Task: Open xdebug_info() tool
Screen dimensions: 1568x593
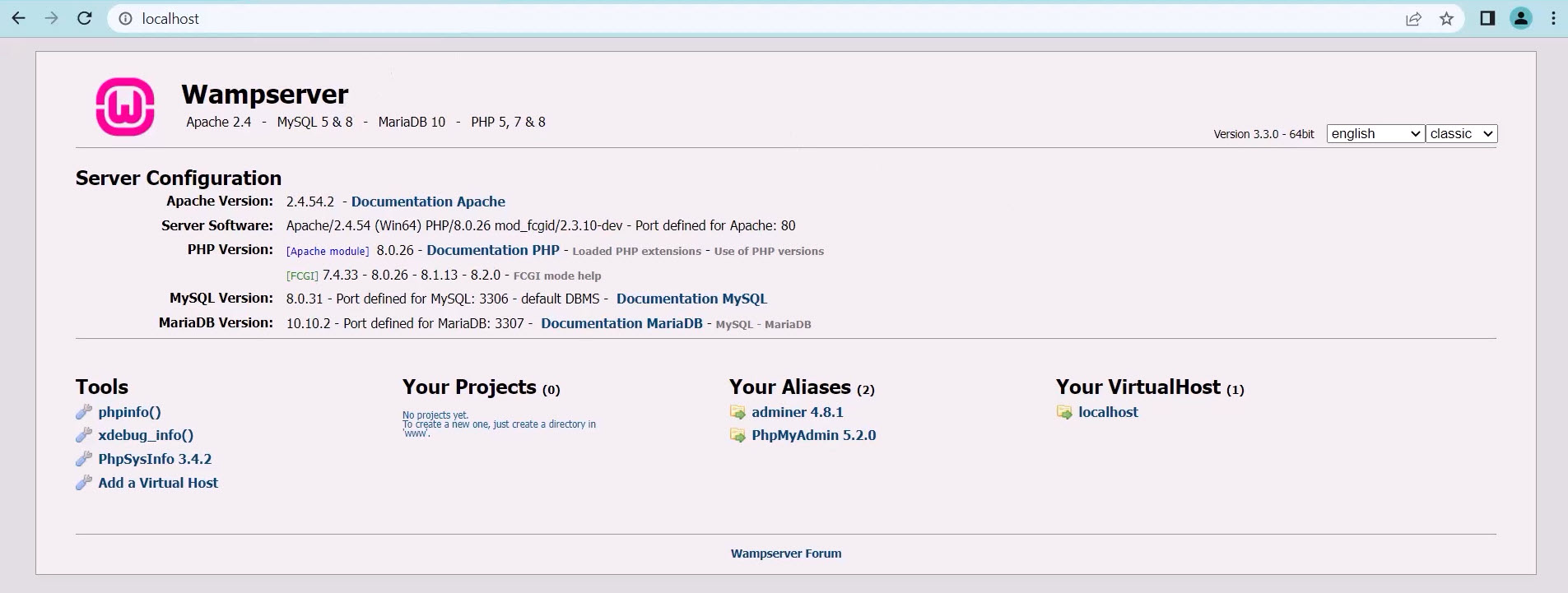Action: tap(146, 435)
